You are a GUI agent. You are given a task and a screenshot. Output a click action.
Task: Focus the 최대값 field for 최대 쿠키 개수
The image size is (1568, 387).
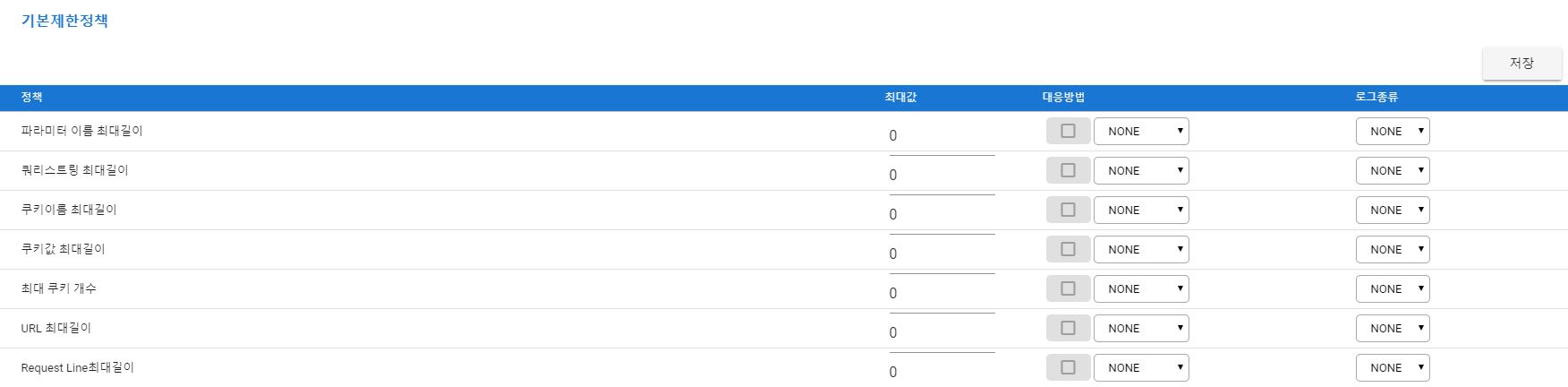[942, 294]
